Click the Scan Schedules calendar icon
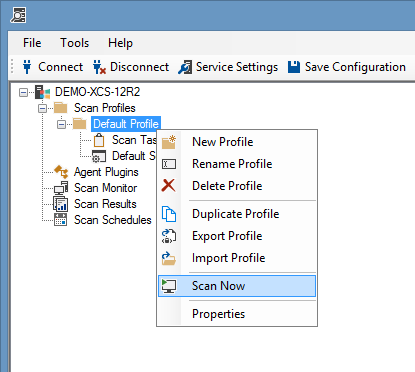 click(60, 220)
